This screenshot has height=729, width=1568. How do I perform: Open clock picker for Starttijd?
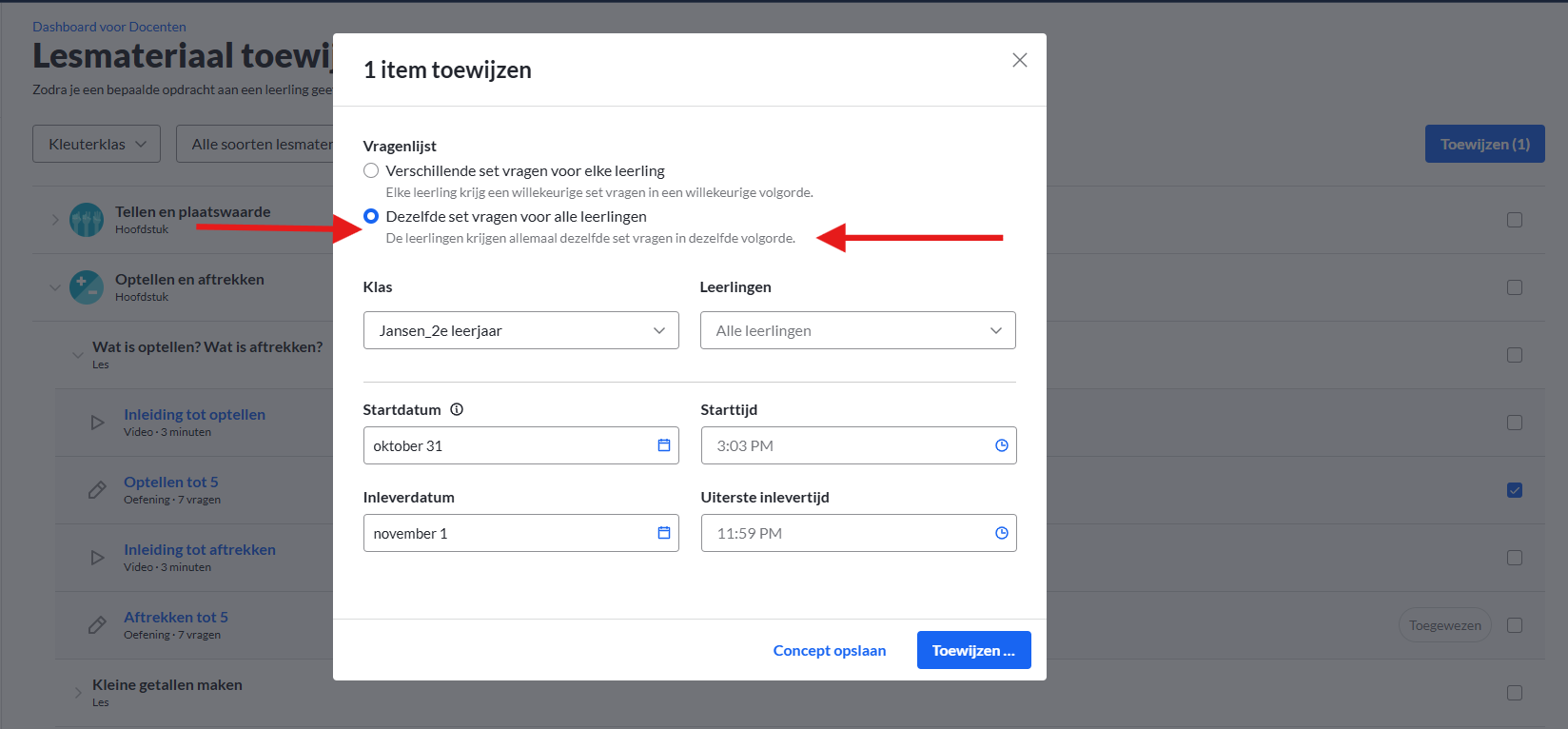tap(1002, 445)
